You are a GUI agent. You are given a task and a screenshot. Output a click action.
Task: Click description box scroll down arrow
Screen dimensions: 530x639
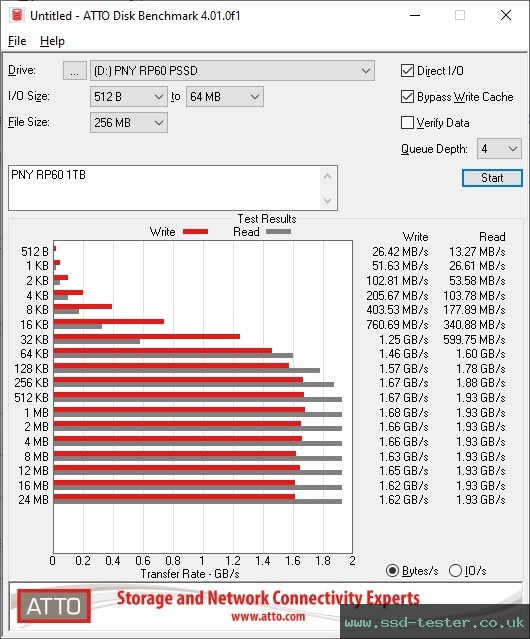(328, 200)
